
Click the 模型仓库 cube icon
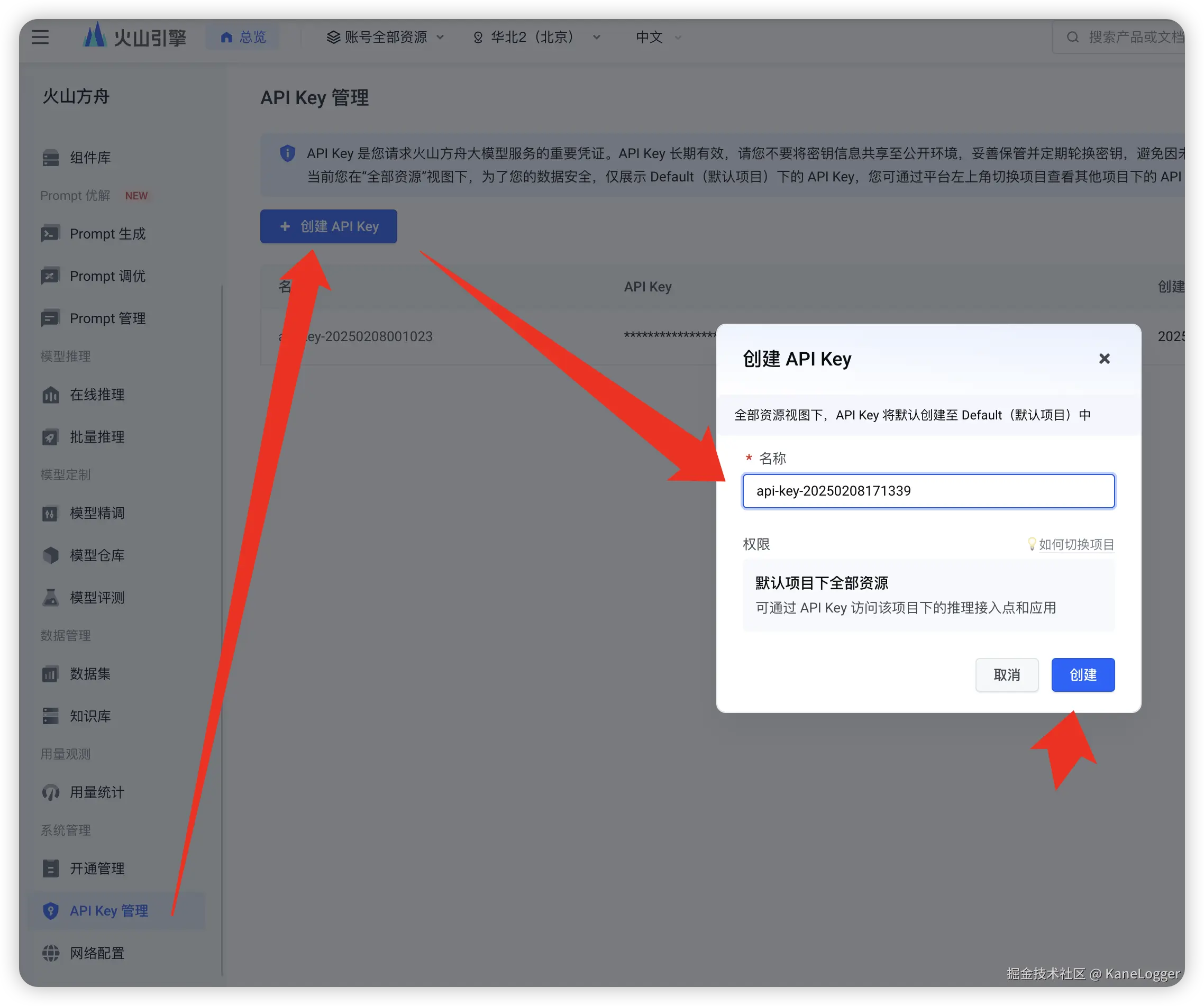(x=50, y=555)
